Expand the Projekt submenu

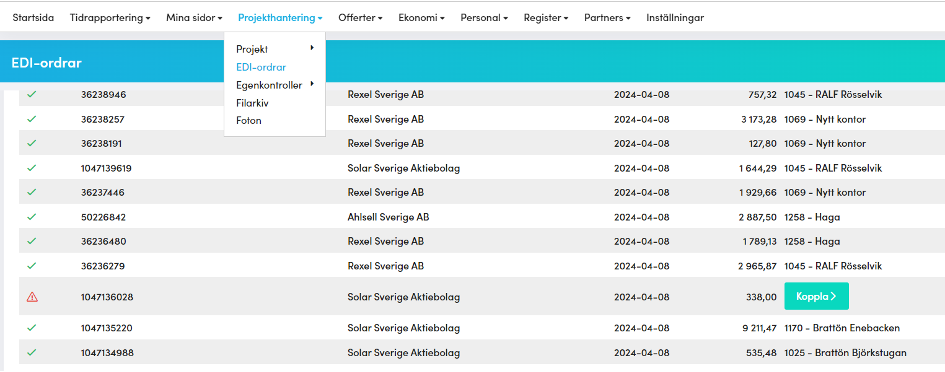[275, 49]
